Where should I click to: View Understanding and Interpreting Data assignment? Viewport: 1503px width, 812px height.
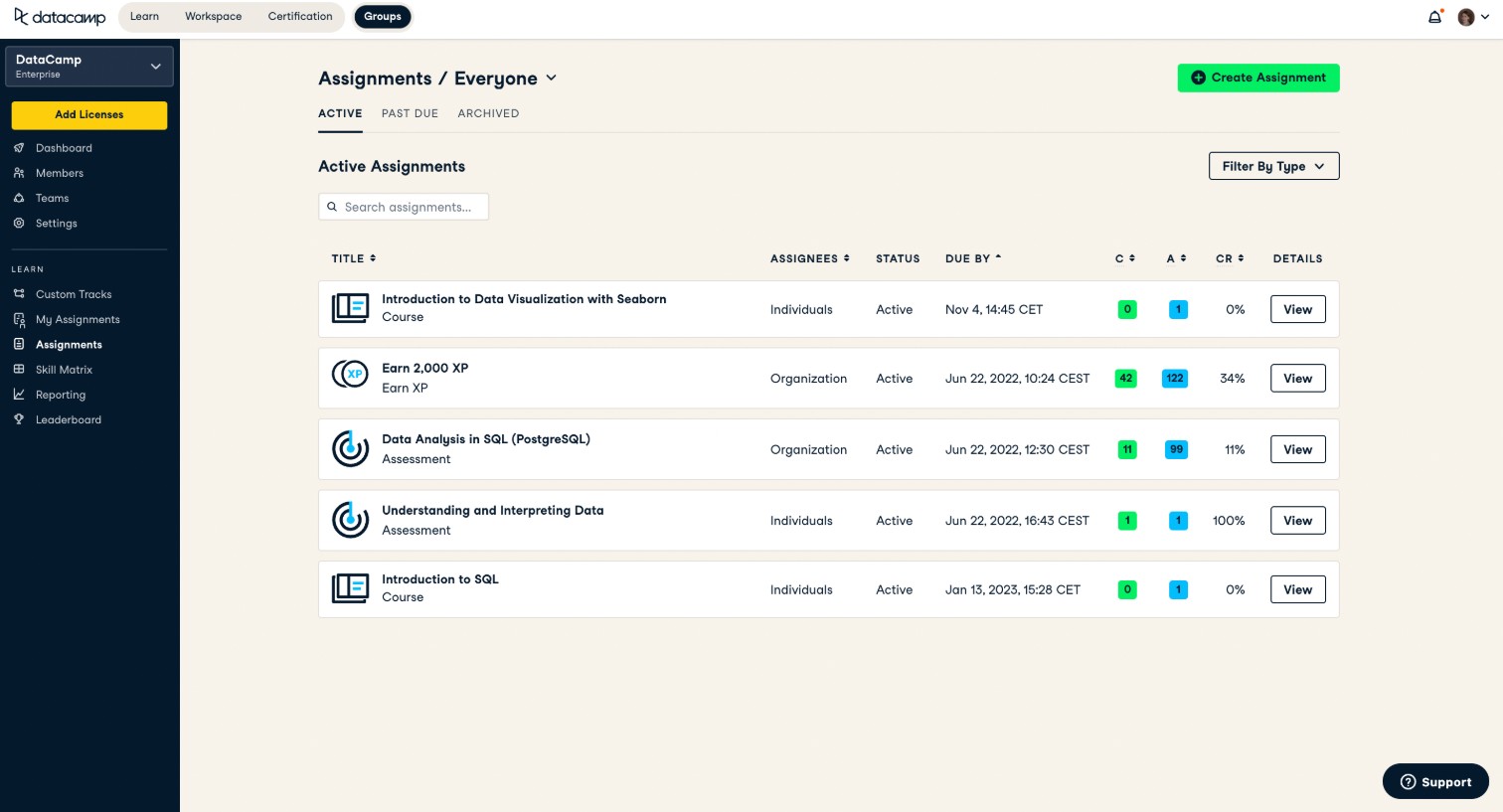coord(1297,521)
